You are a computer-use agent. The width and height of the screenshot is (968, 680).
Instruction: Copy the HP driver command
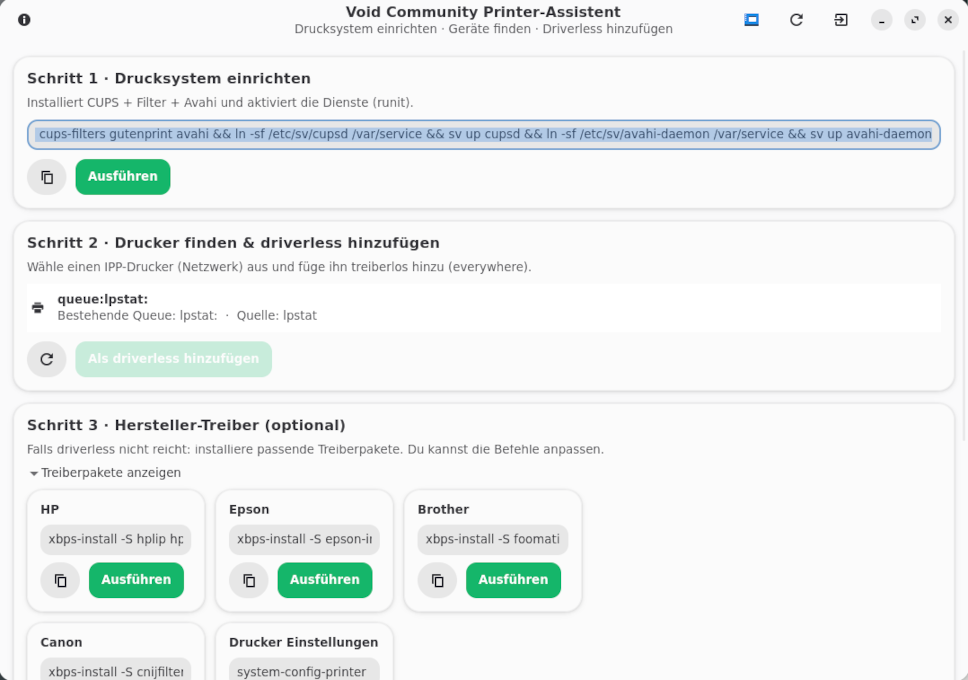tap(61, 580)
